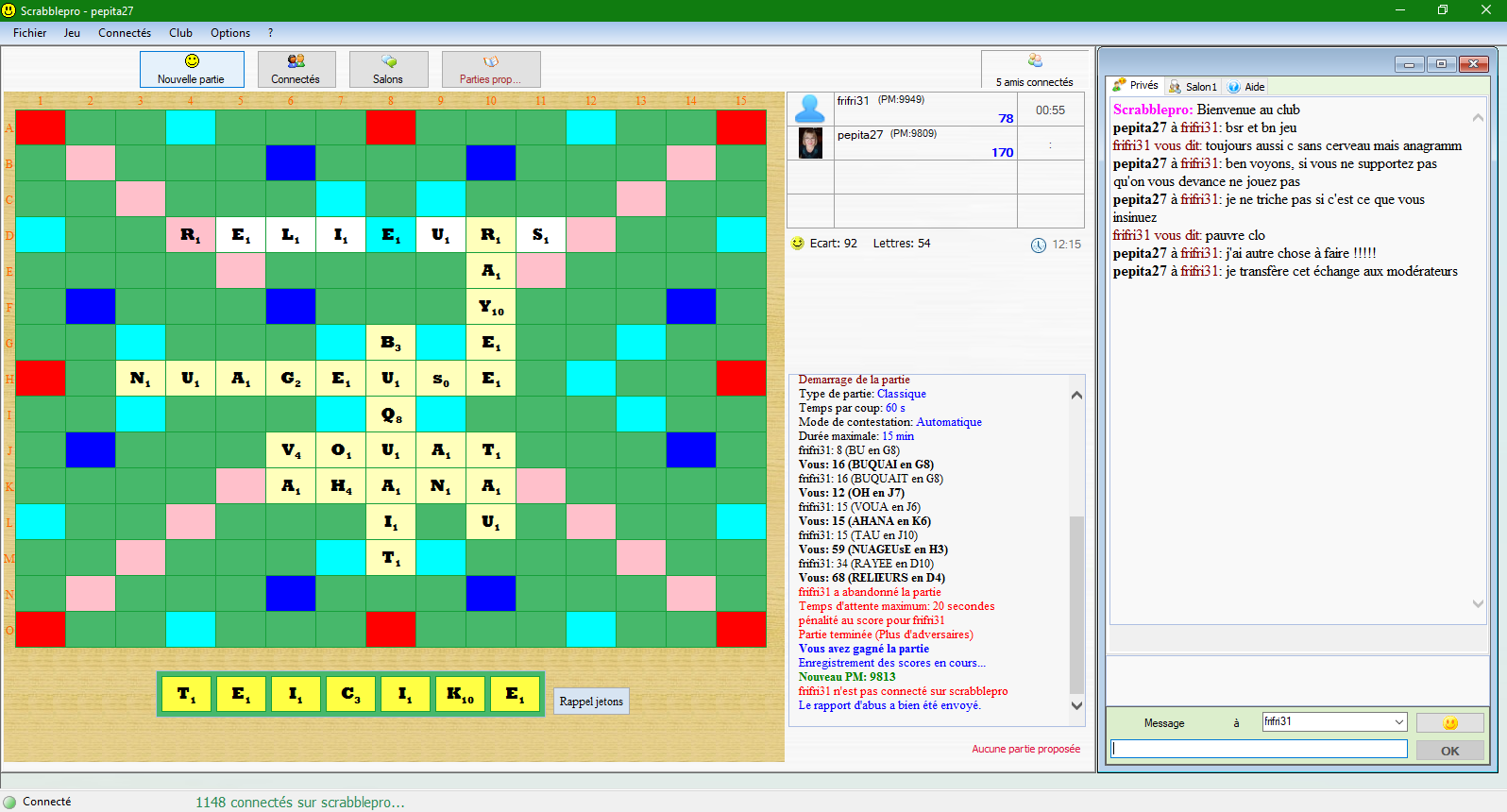Open the smiley emoticon picker
The image size is (1507, 812).
pos(1450,723)
